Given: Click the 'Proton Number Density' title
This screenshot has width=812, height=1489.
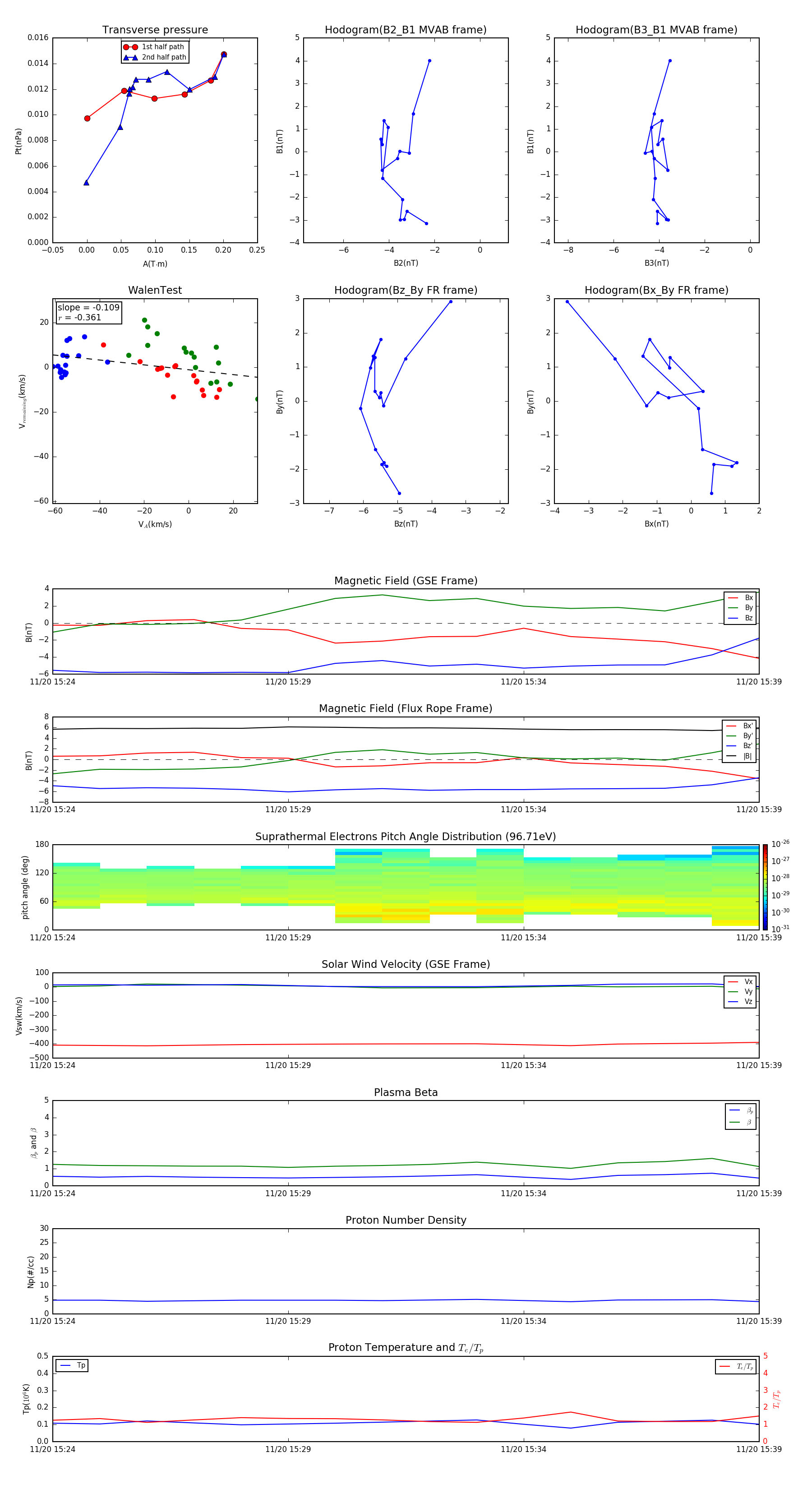Looking at the screenshot, I should coord(406,1220).
